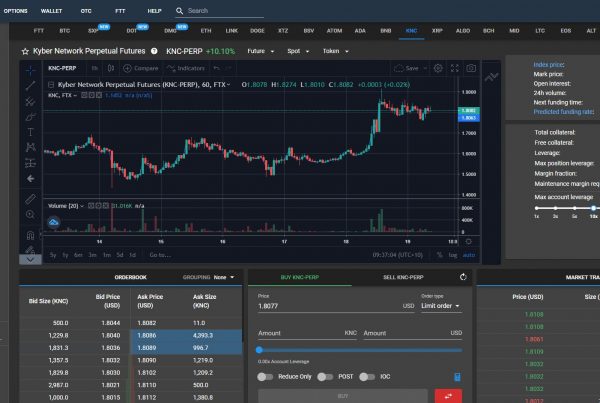Screen dimensions: 600x403
Task: Open the Future dropdown
Action: coord(261,51)
